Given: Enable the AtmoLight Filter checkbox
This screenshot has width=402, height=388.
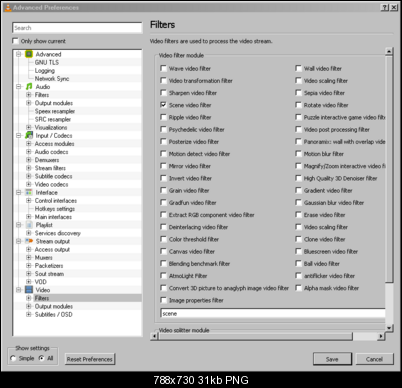Looking at the screenshot, I should (x=163, y=276).
